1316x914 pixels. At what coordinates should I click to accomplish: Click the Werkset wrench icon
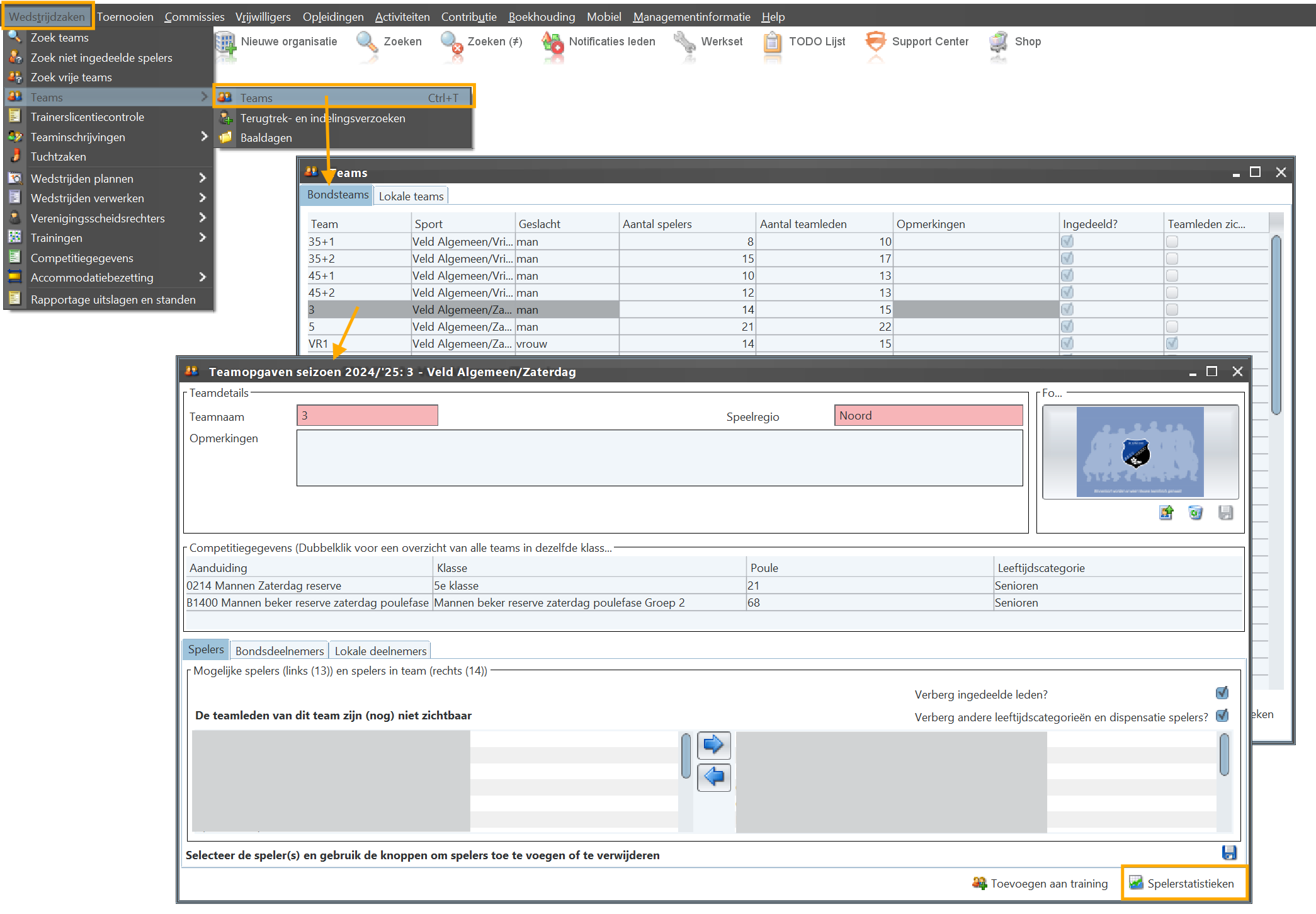(x=685, y=42)
